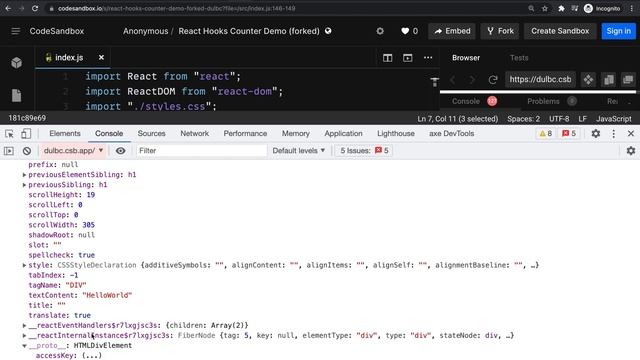
Task: Go back with the Chrome back arrow
Action: tap(8, 8)
